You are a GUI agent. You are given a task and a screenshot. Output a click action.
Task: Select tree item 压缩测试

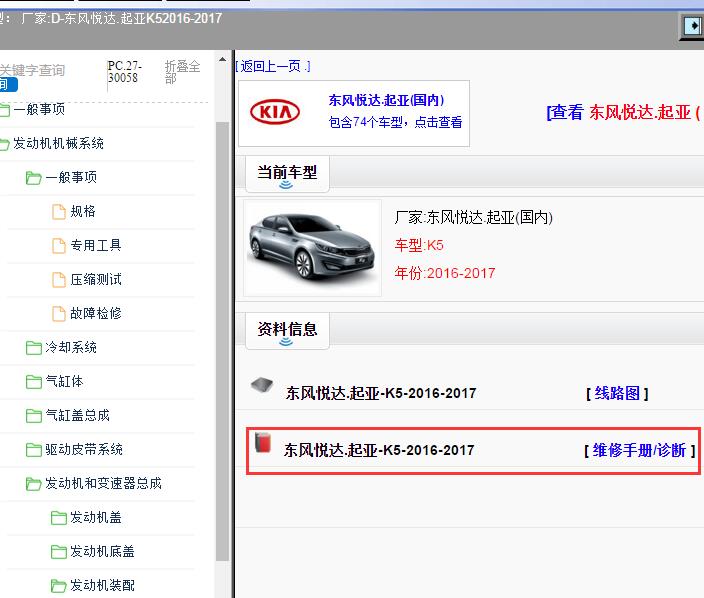click(x=96, y=280)
